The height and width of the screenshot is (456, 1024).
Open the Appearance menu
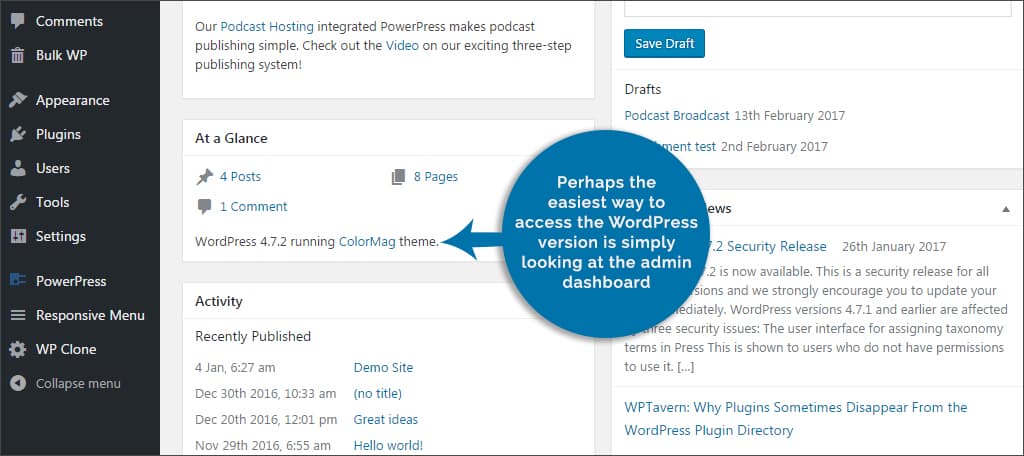click(x=72, y=101)
